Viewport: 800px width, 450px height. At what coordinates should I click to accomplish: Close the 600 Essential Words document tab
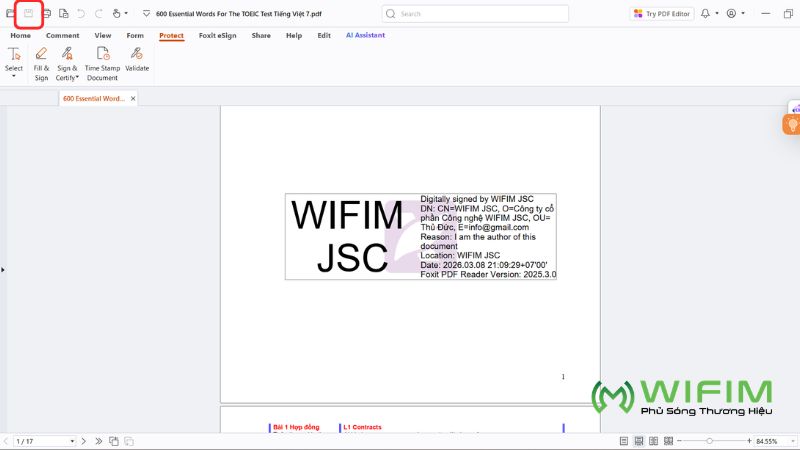[133, 99]
